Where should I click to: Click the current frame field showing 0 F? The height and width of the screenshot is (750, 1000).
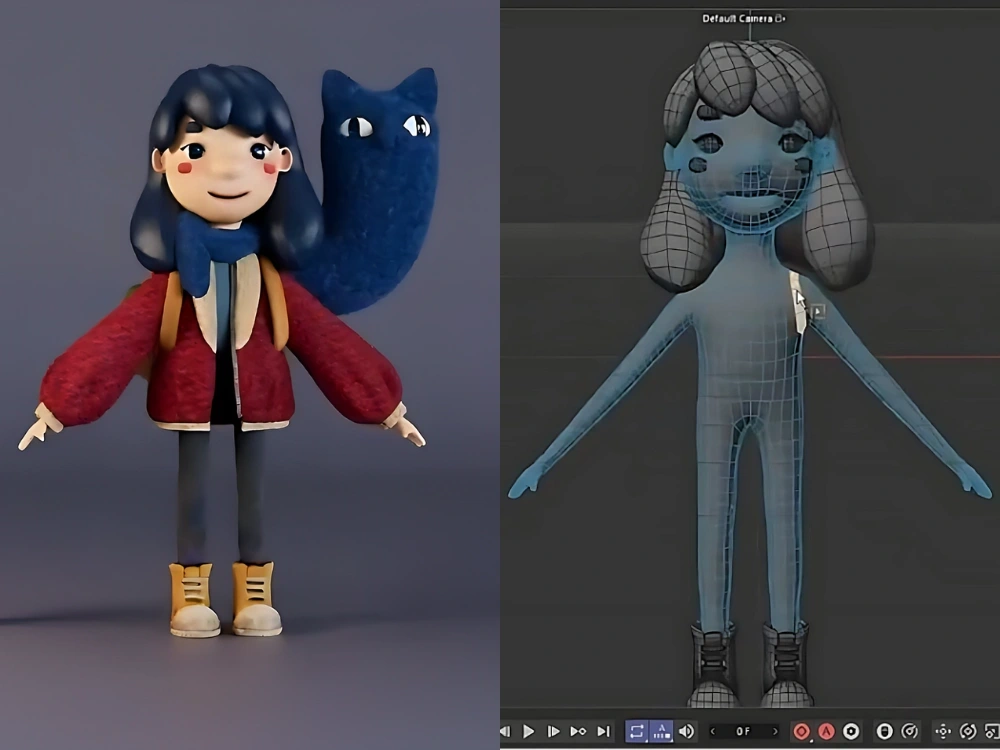(744, 732)
